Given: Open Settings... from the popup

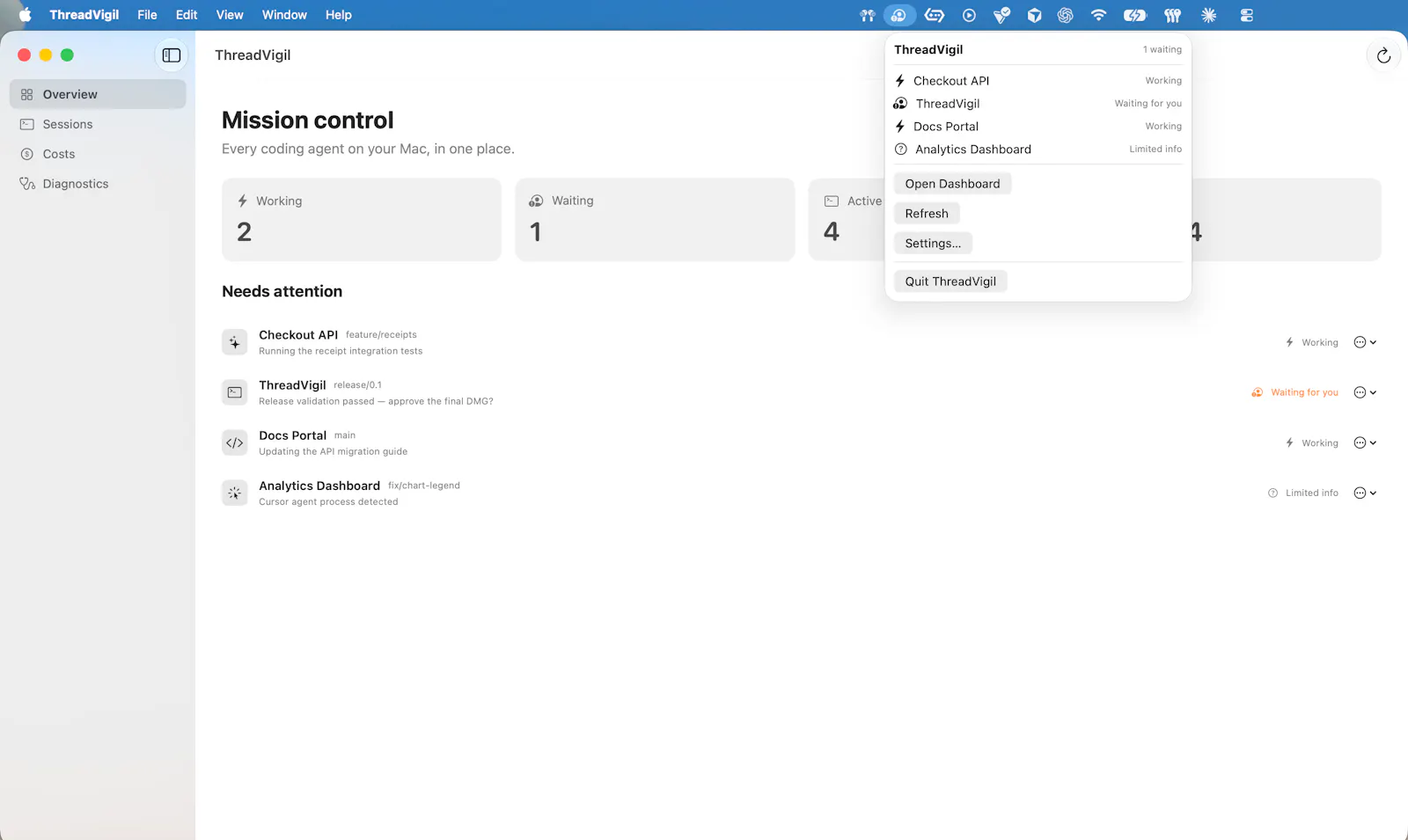Looking at the screenshot, I should (933, 244).
